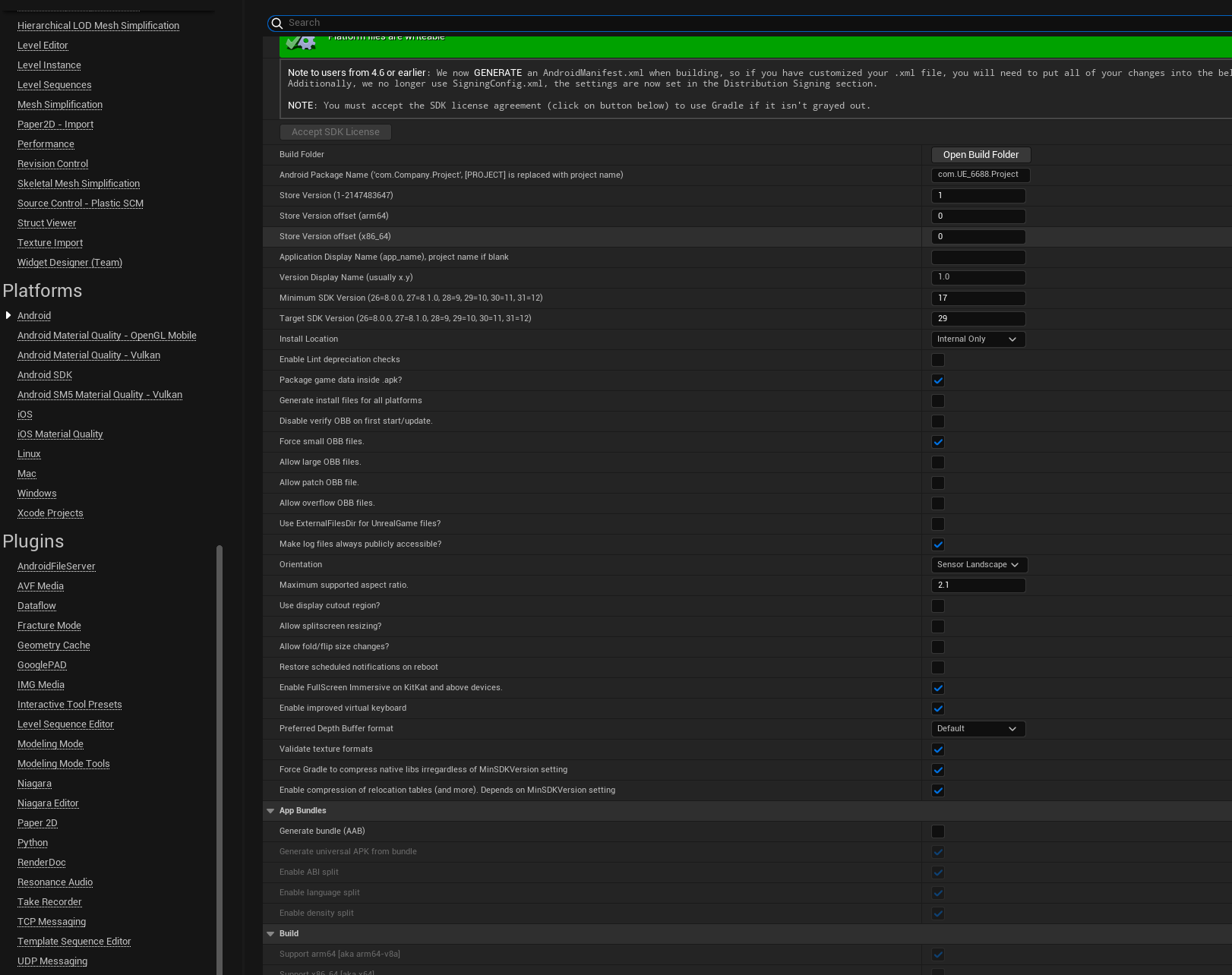Expand the Android platform tree arrow
Image resolution: width=1232 pixels, height=975 pixels.
(8, 315)
